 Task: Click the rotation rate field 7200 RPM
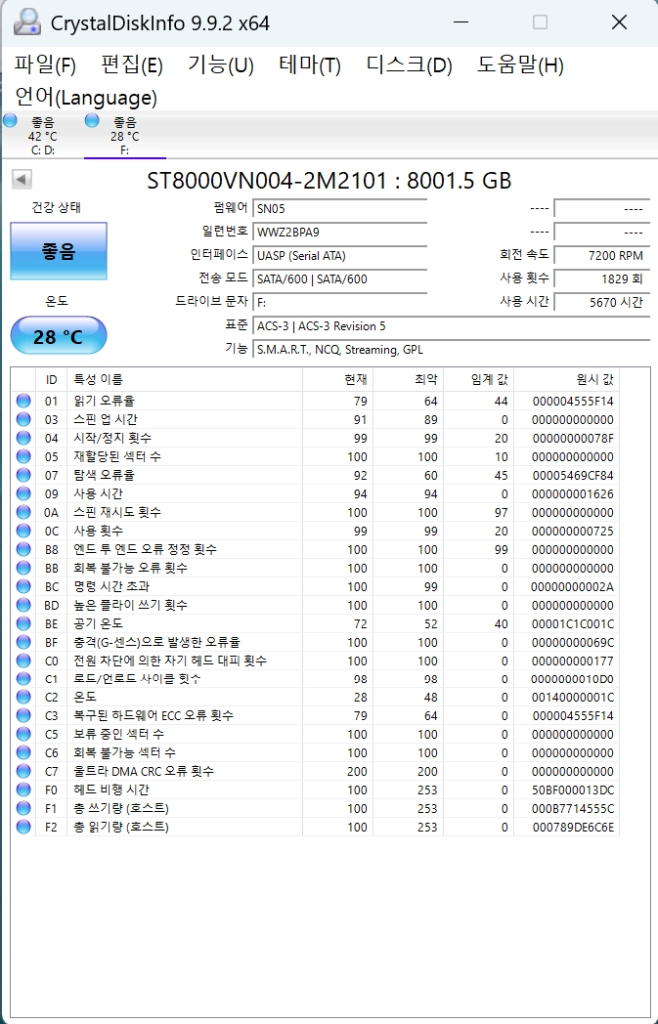(x=602, y=255)
